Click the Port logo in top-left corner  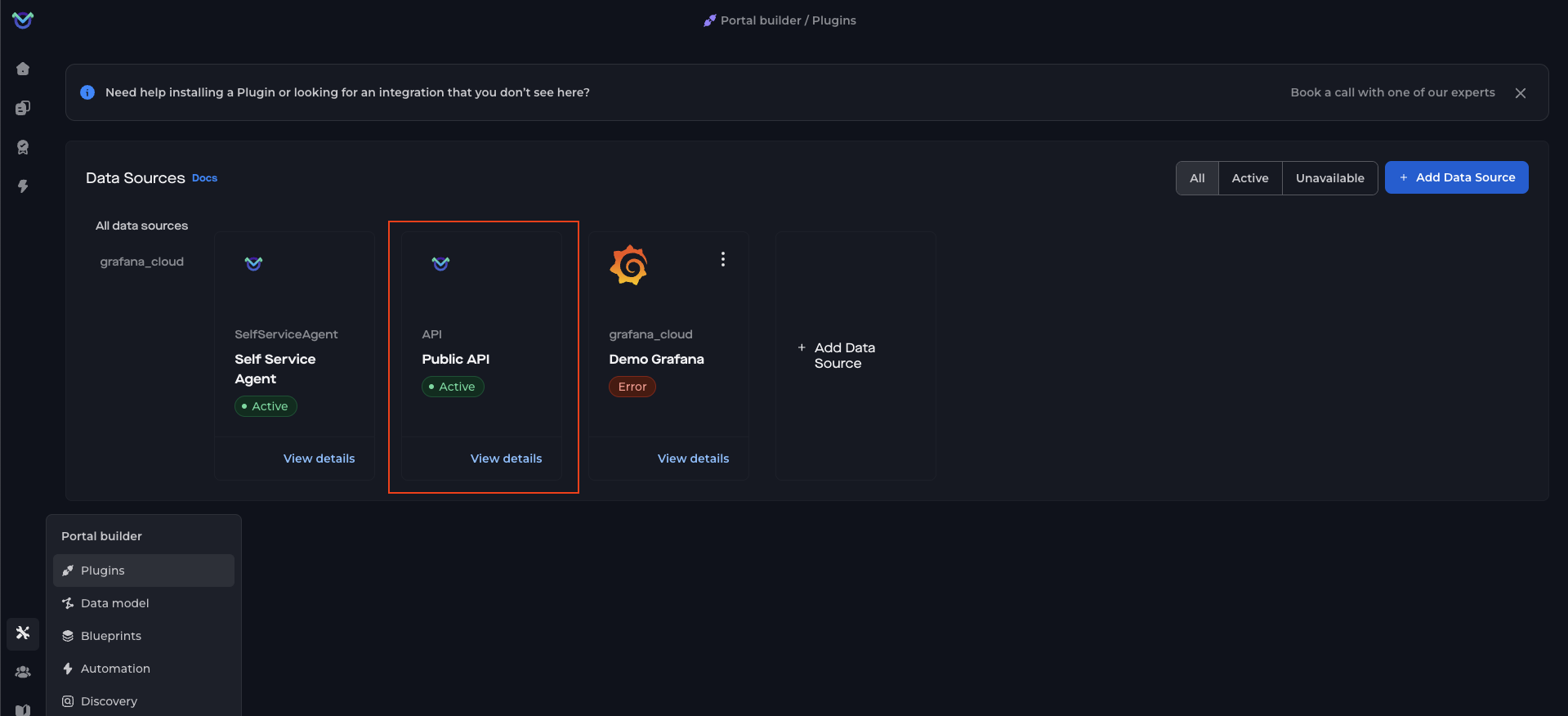(23, 20)
